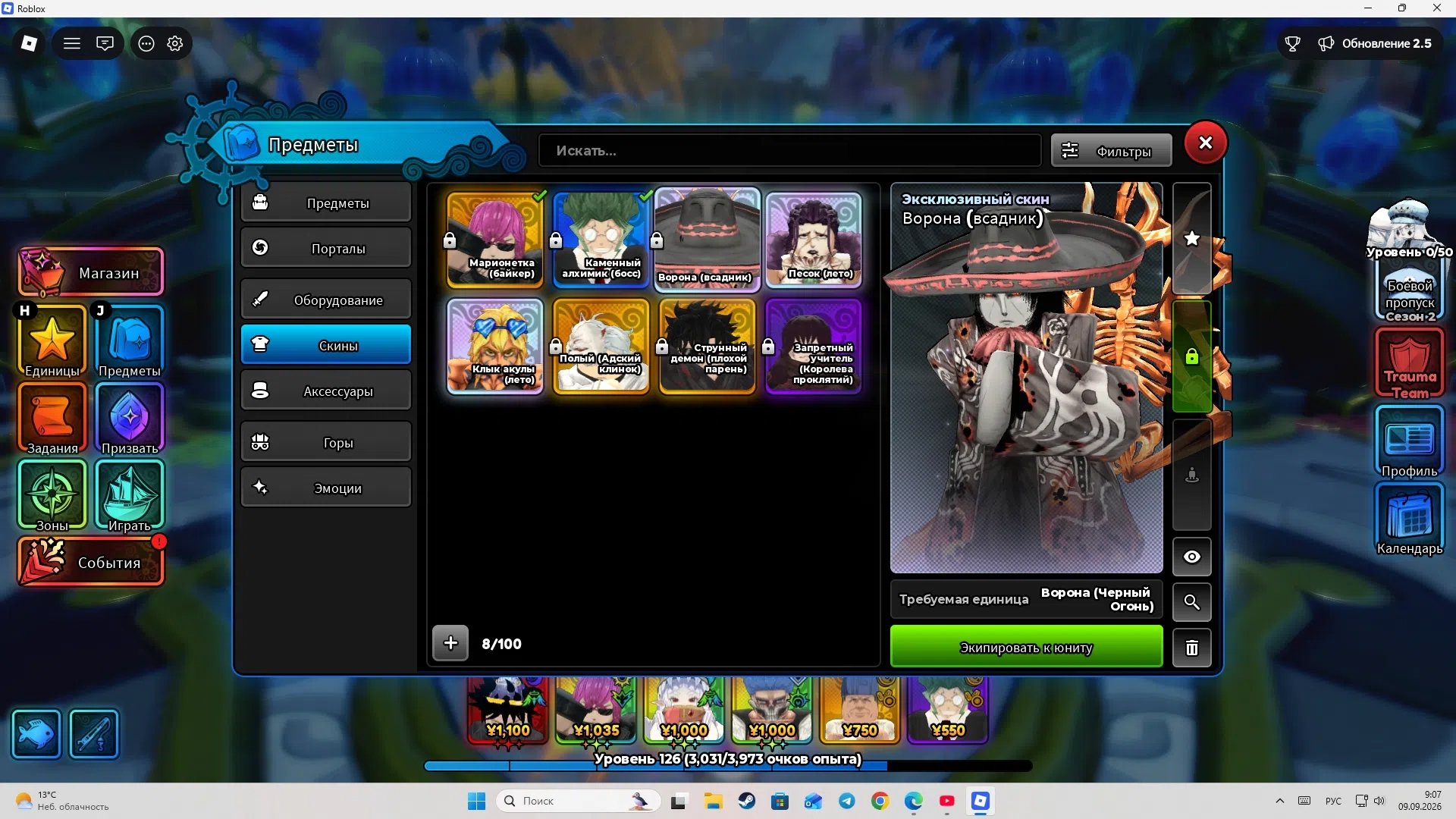1456x819 pixels.
Task: Open Telegram in the taskbar
Action: 846,801
